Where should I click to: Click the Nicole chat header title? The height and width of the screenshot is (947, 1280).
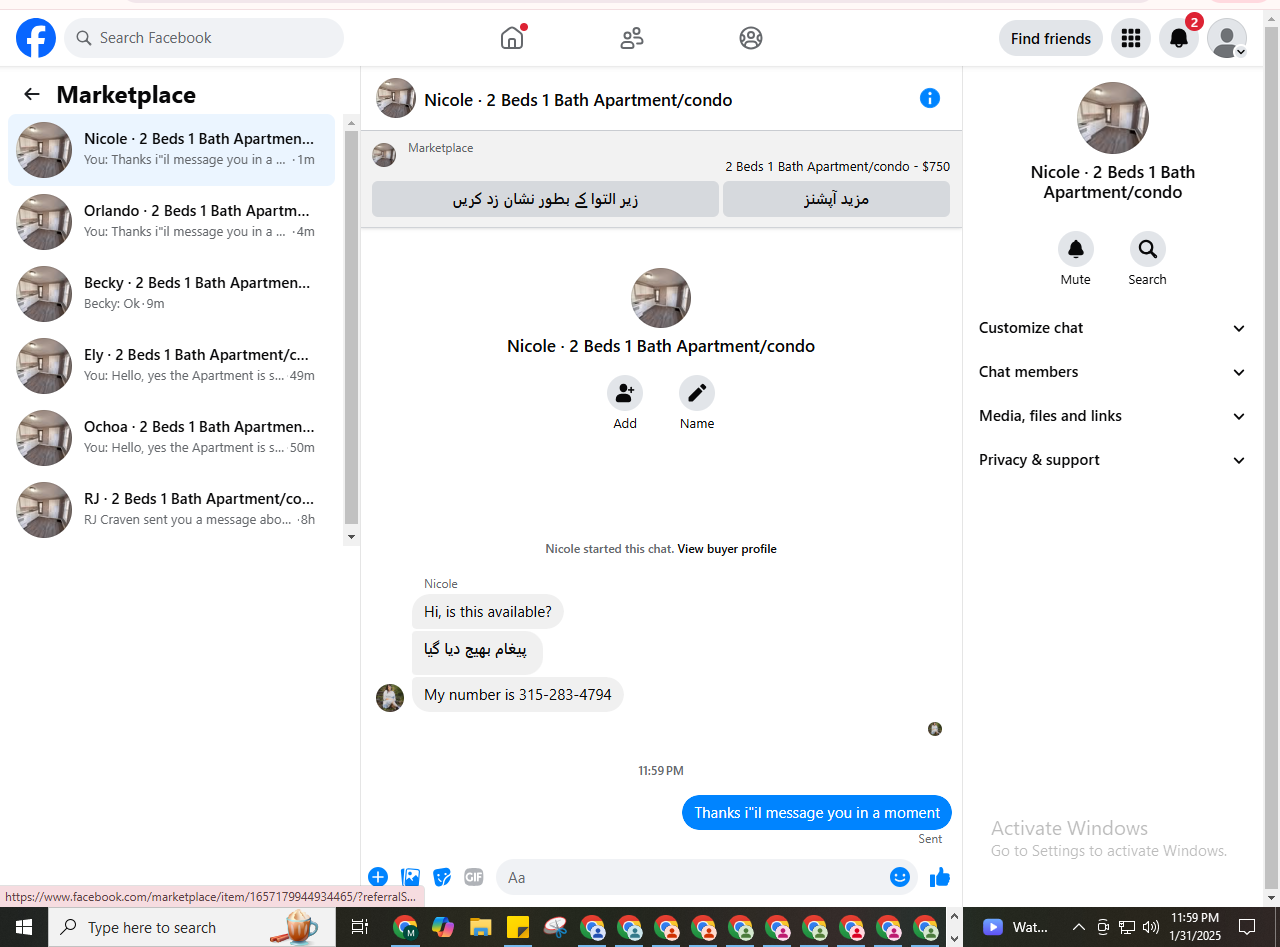pos(578,100)
